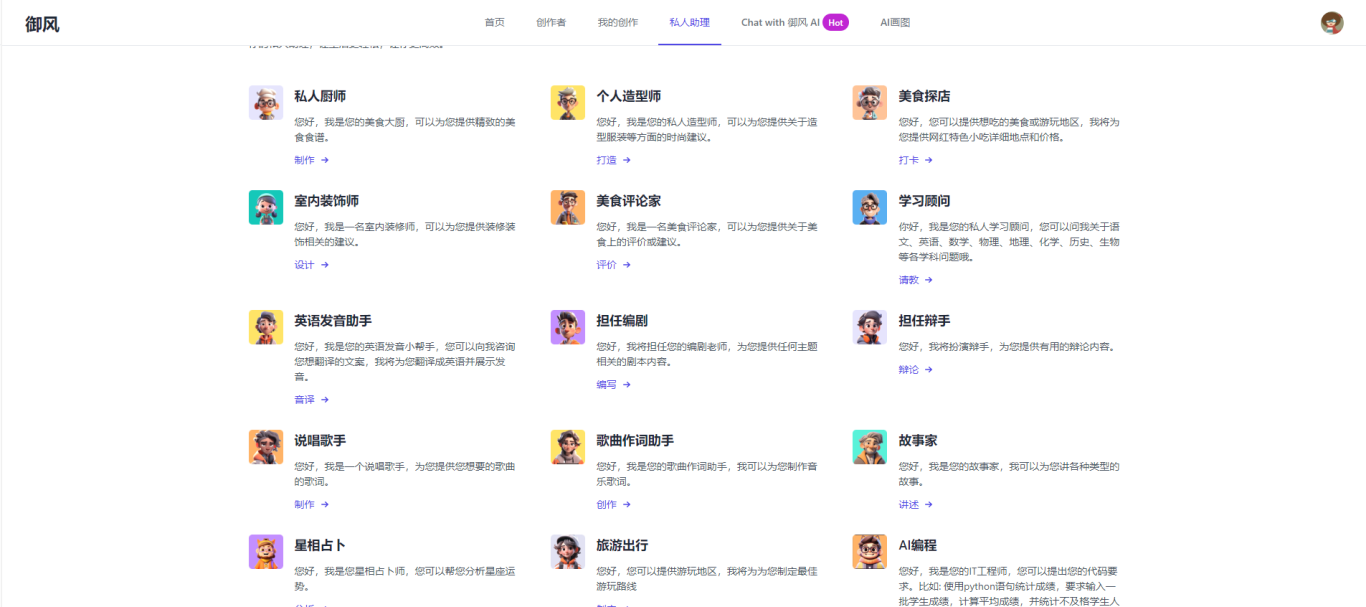
Task: Open the user profile avatar at top right
Action: [x=1332, y=23]
